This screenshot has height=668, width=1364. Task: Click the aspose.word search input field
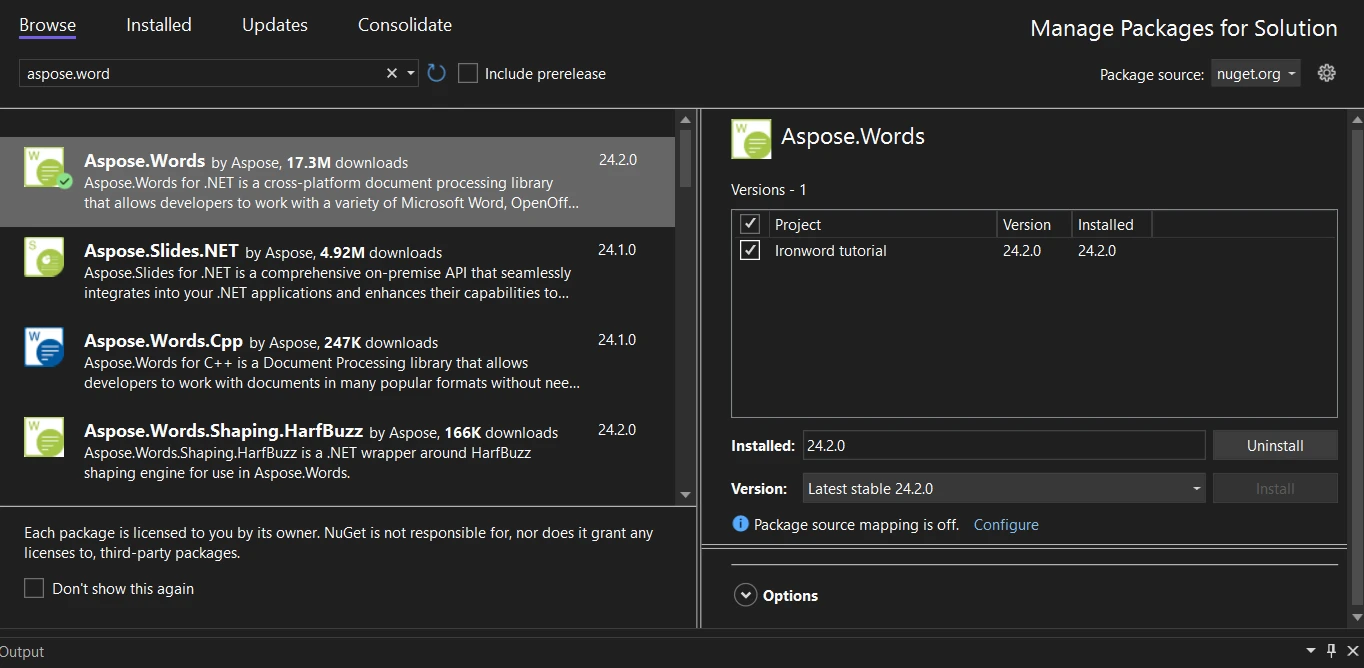click(200, 73)
